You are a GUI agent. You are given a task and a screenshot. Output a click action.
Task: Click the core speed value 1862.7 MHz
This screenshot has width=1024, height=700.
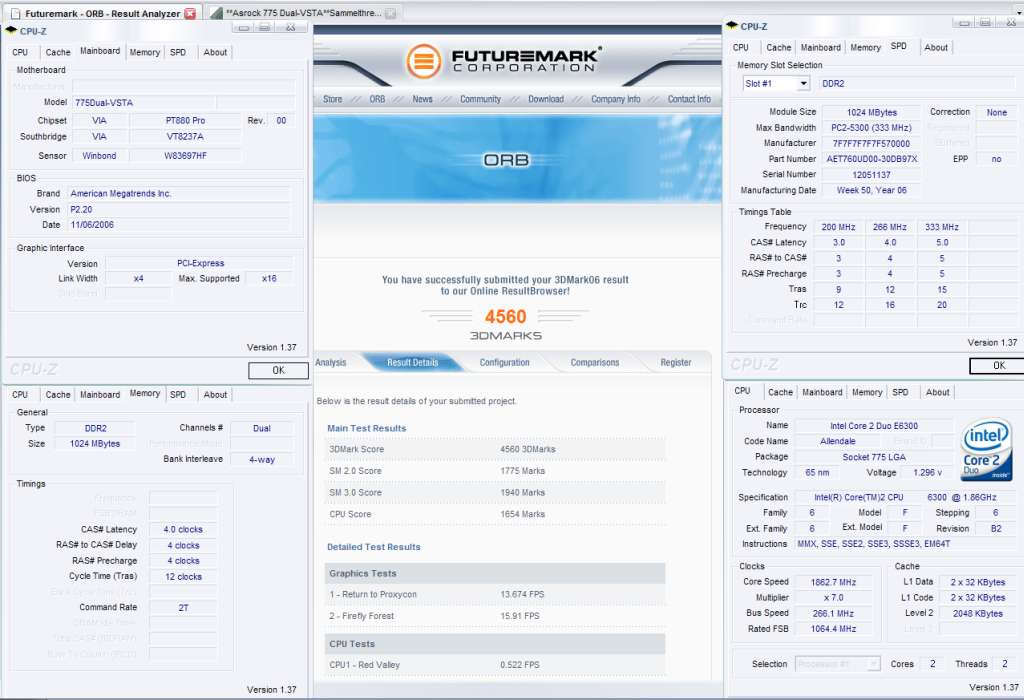(x=833, y=582)
